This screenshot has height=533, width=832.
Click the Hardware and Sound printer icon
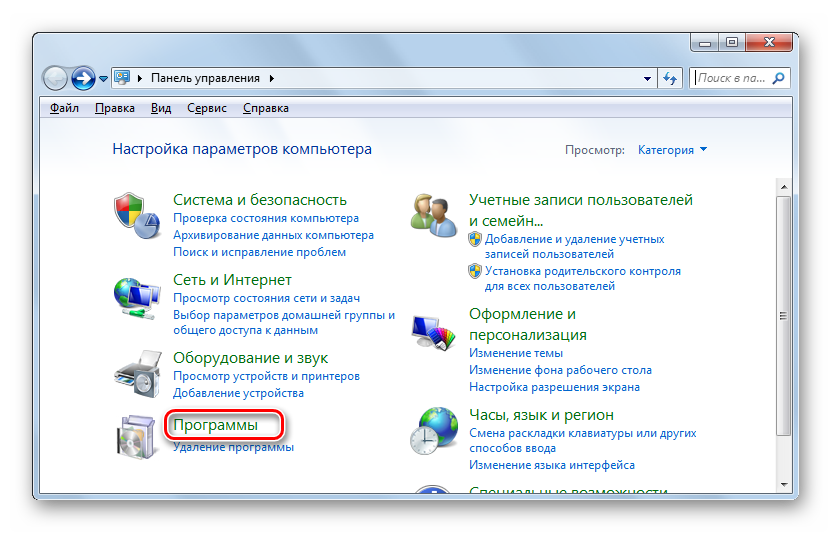point(136,373)
